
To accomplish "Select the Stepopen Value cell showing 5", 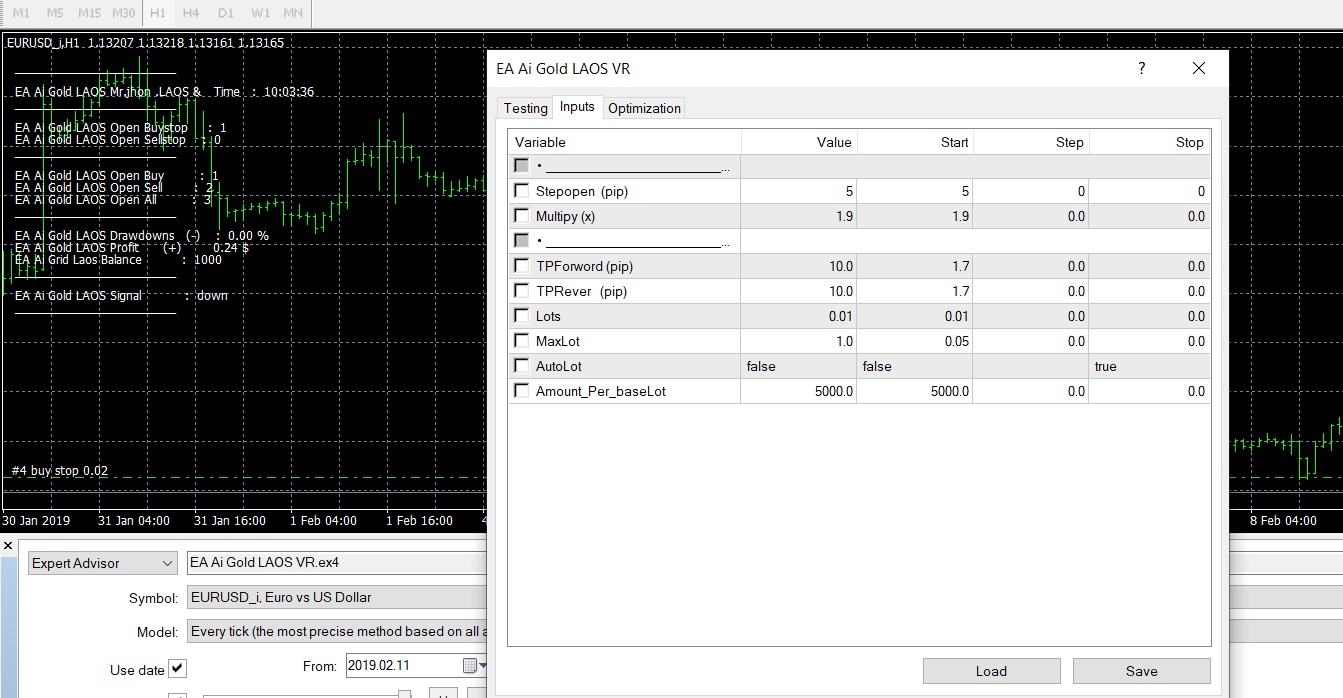I will coord(799,191).
